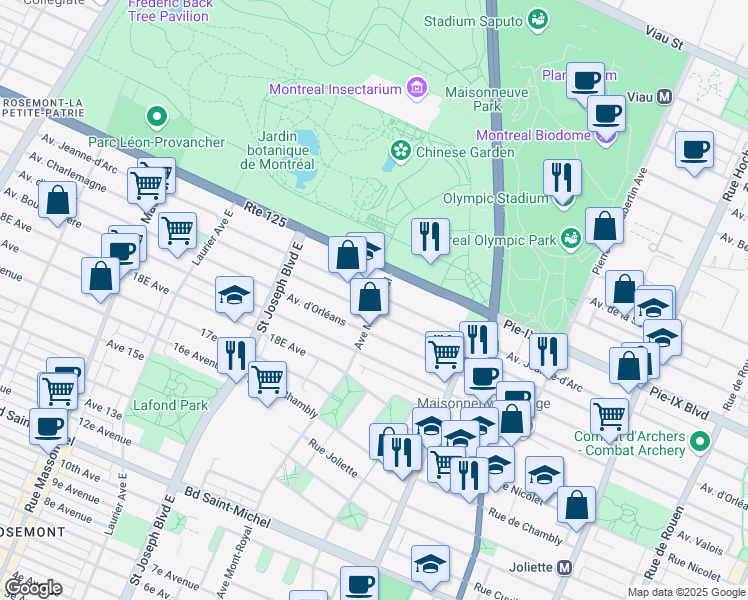The height and width of the screenshot is (600, 748).
Task: Select the Rue Joliette street label
Action: pyautogui.click(x=332, y=458)
